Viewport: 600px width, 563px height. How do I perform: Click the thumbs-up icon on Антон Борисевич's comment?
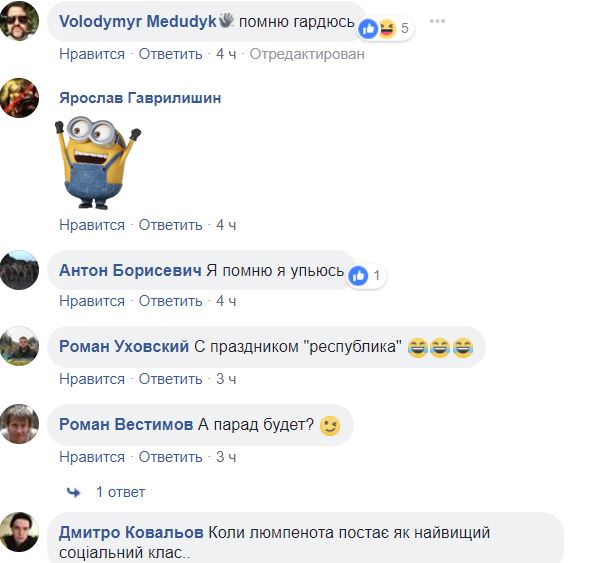coord(358,275)
